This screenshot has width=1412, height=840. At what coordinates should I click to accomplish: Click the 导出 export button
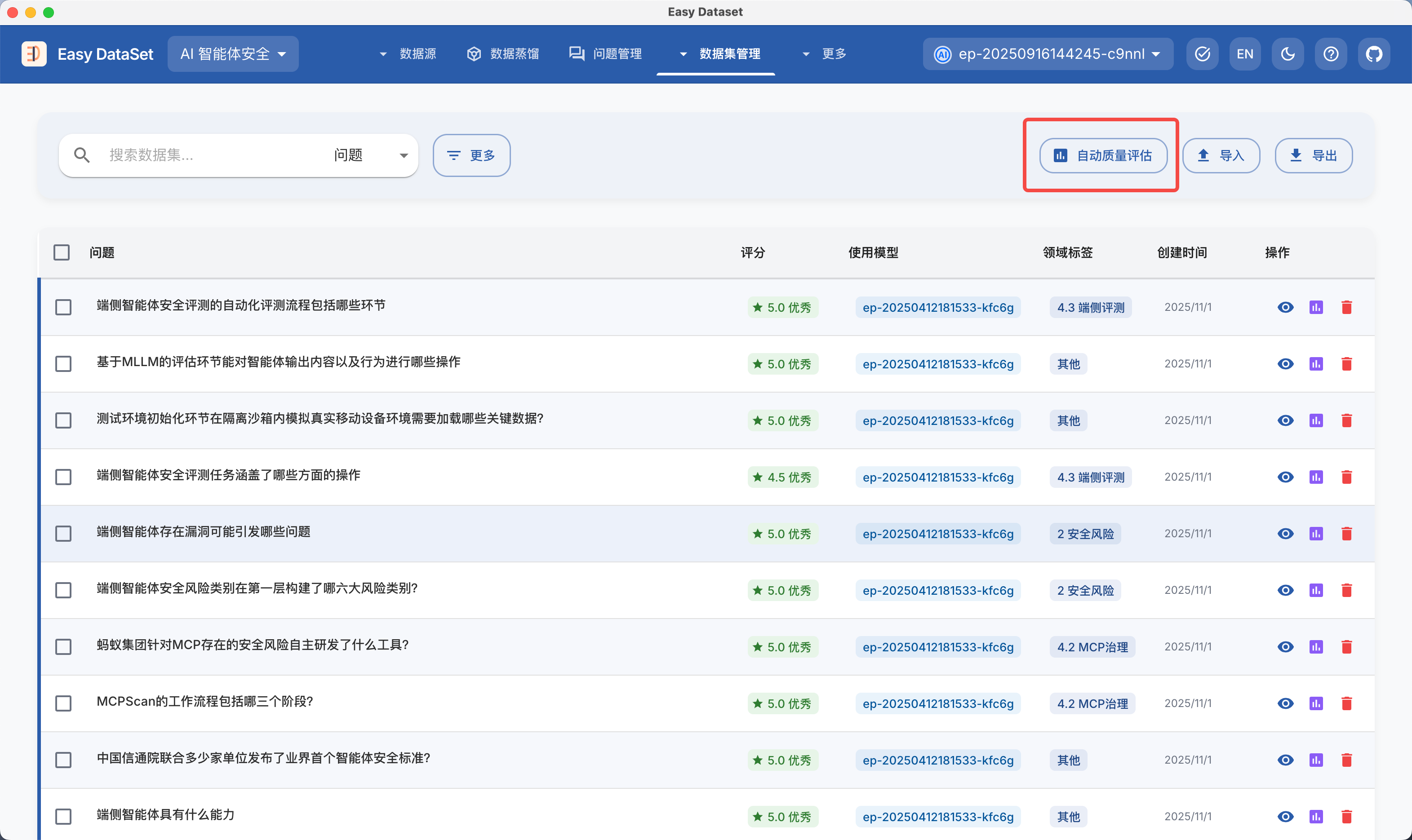[x=1313, y=155]
